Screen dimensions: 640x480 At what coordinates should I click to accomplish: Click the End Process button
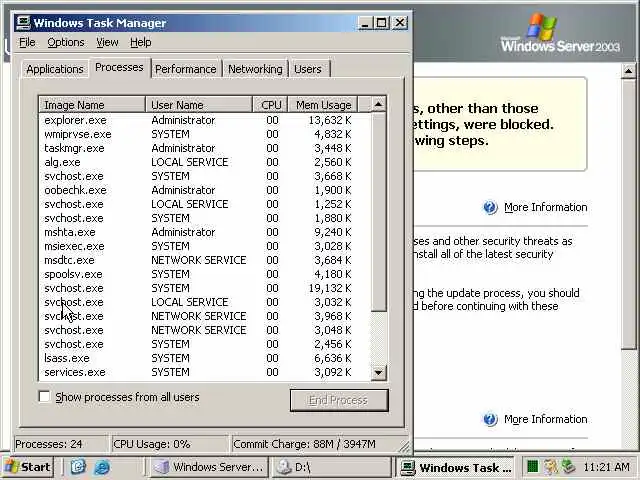point(339,400)
